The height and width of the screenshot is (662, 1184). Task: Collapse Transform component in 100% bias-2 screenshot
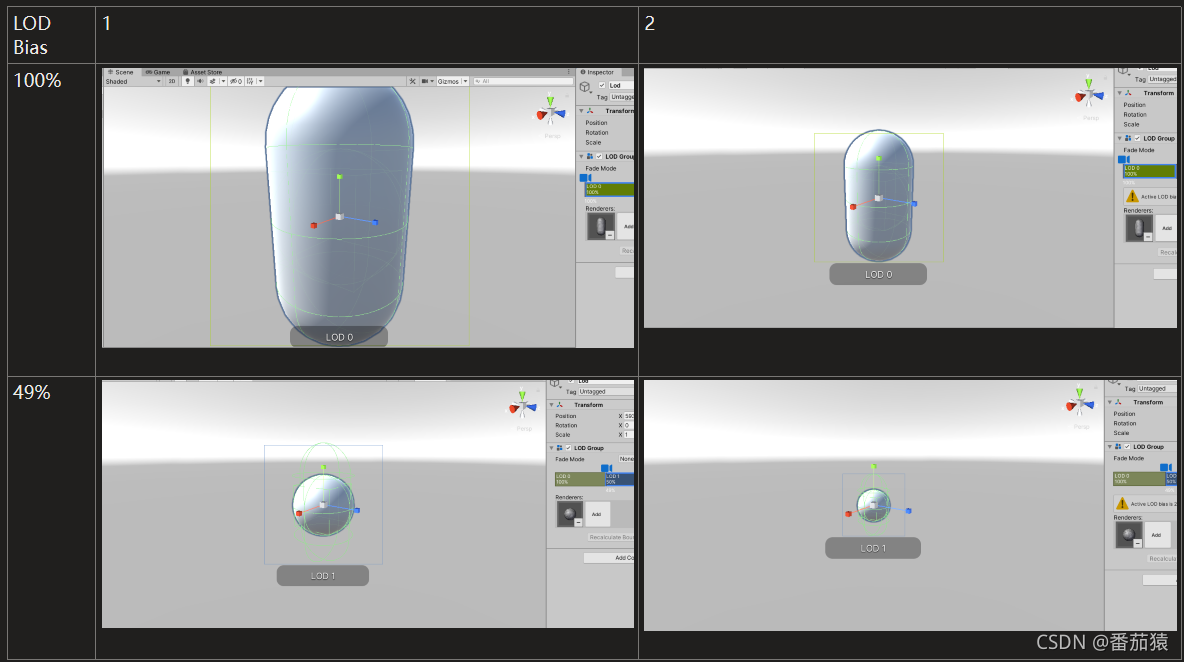(1119, 93)
